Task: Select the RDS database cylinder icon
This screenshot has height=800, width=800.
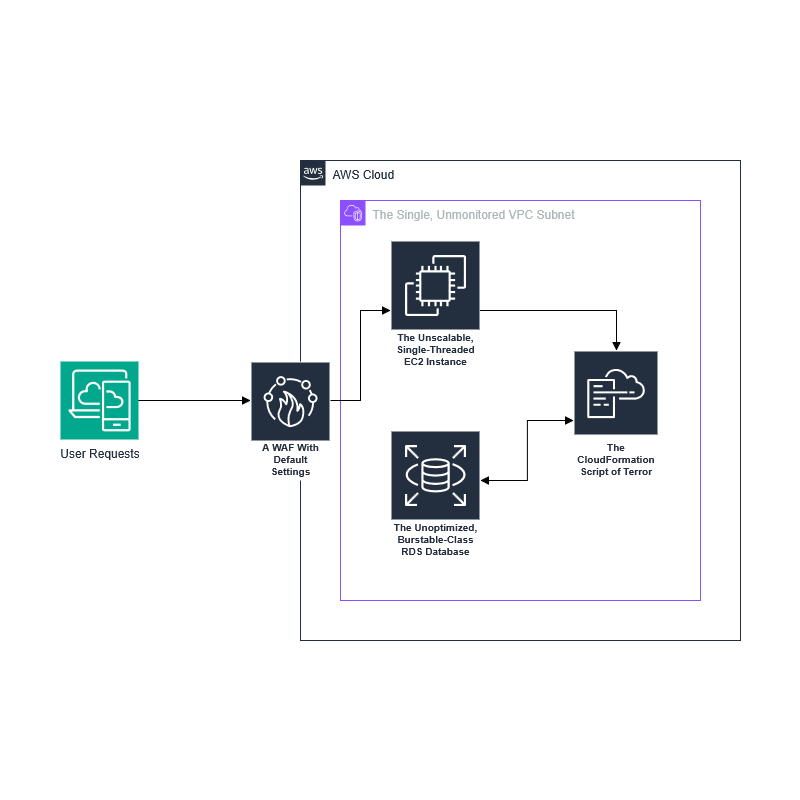Action: (x=435, y=475)
